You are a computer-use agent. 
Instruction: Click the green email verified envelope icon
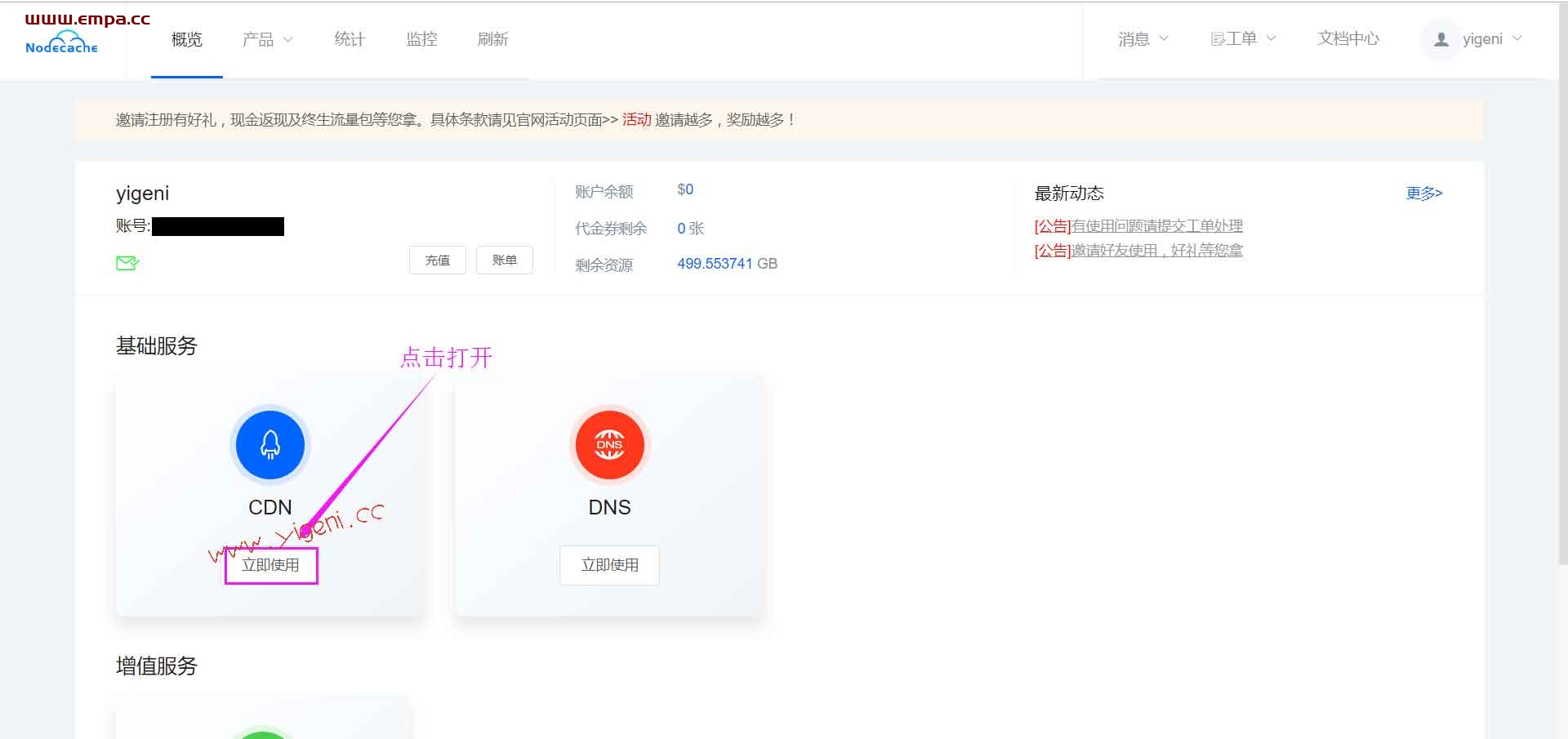click(127, 263)
